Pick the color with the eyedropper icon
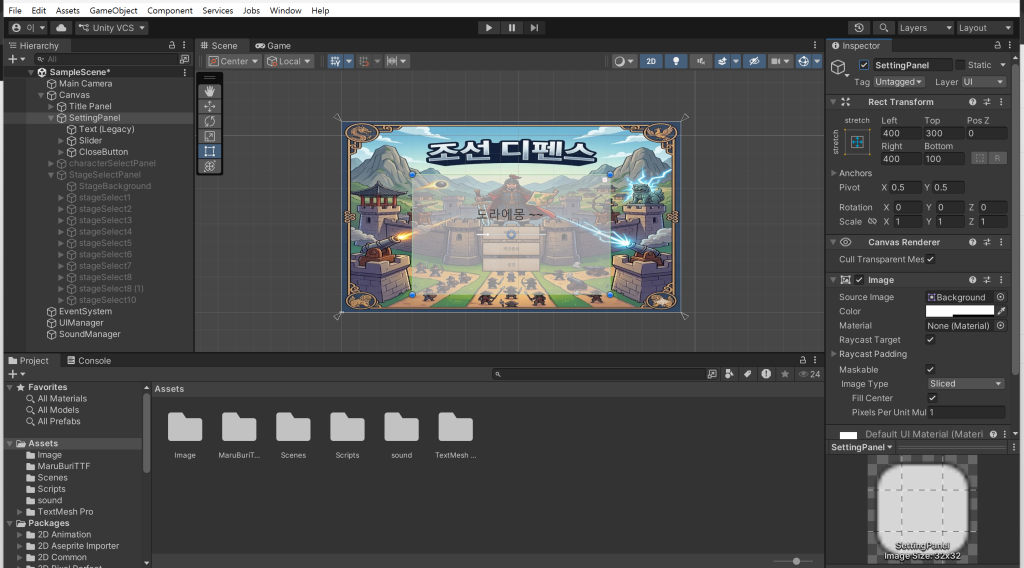 tap(1001, 311)
